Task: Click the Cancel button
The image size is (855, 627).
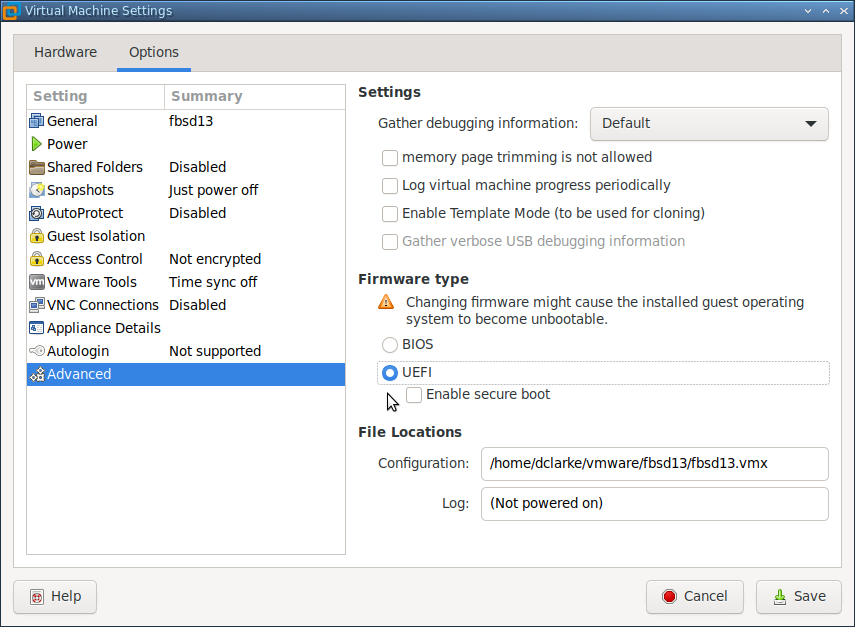Action: tap(695, 597)
